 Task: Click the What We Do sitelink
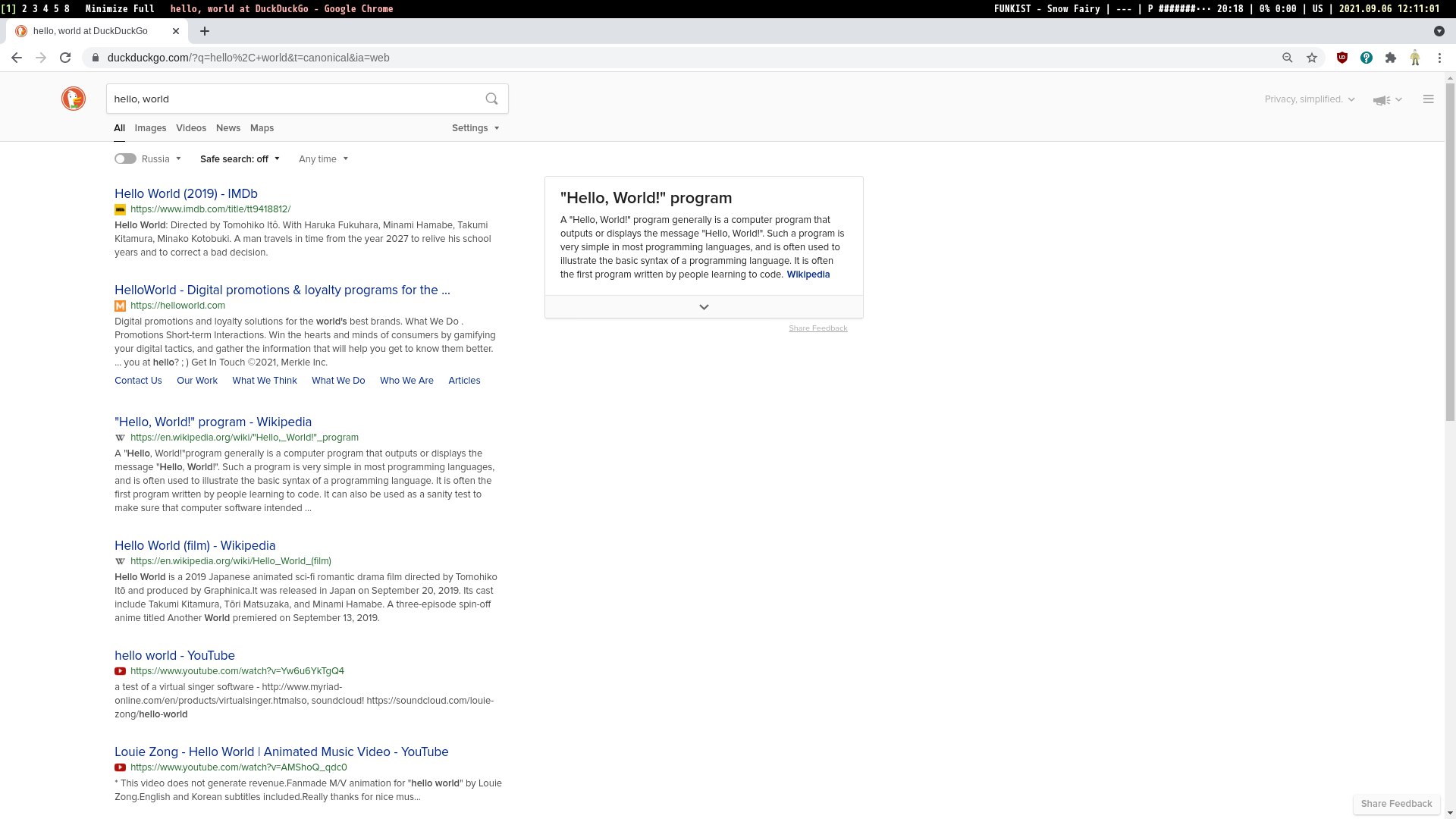pos(338,381)
